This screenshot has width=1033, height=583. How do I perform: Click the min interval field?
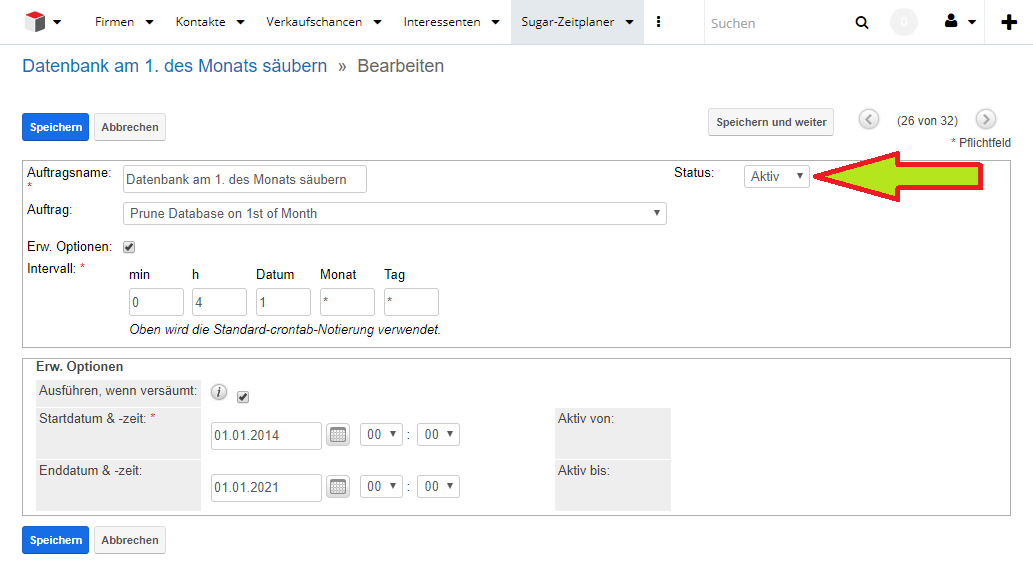tap(156, 302)
